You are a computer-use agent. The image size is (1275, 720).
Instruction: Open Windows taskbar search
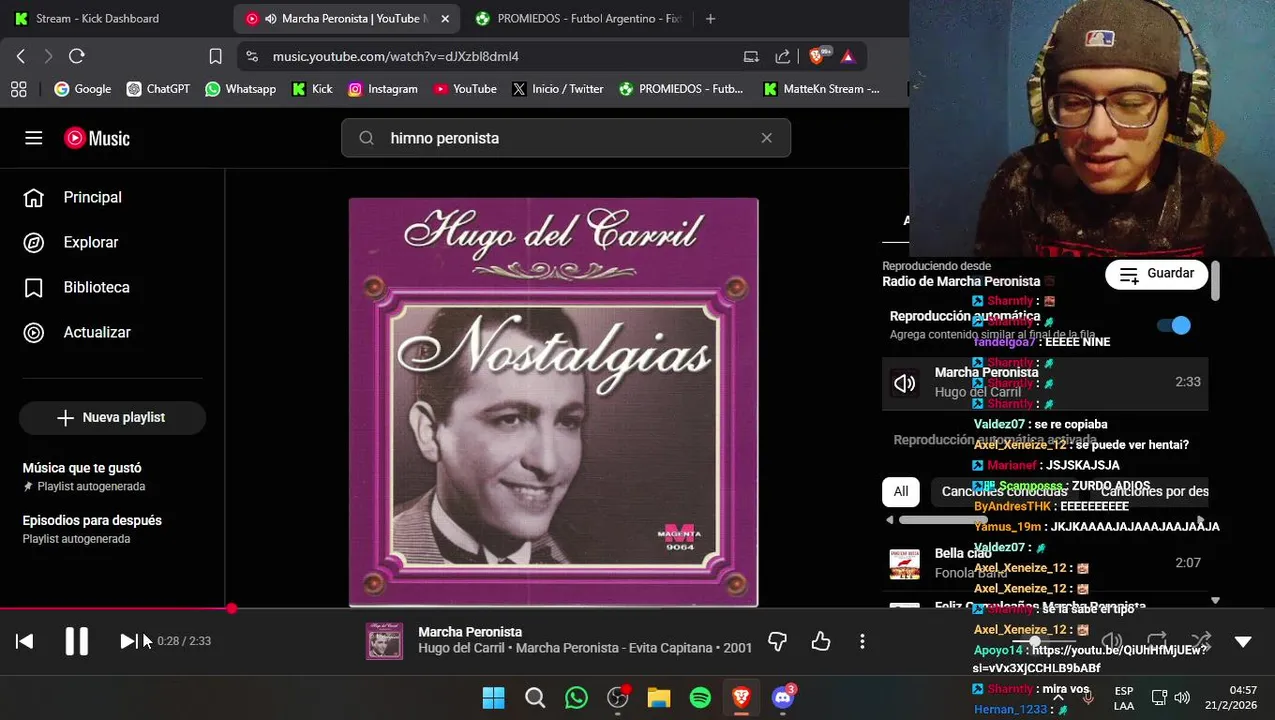point(535,697)
